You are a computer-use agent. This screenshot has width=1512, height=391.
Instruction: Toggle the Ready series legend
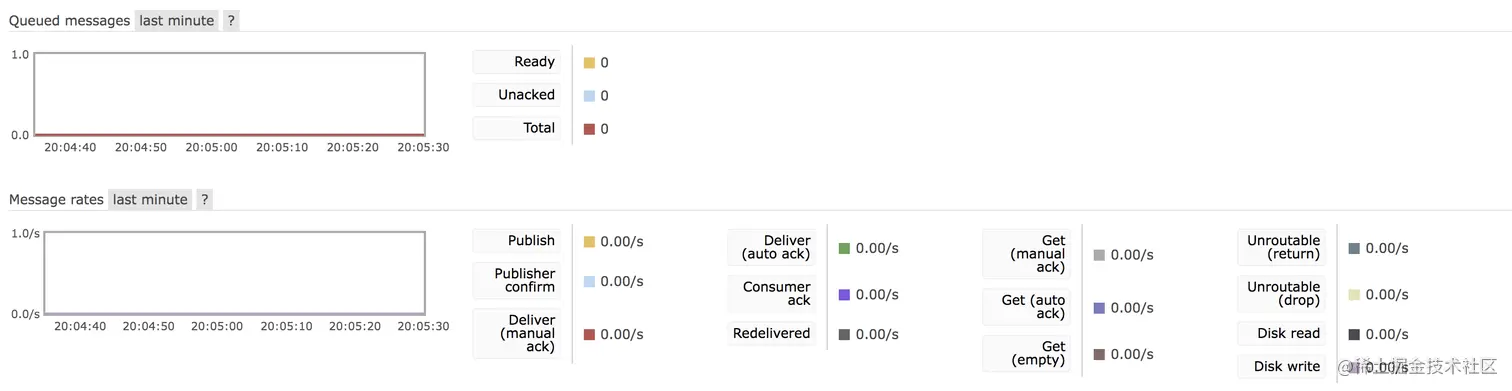click(516, 62)
